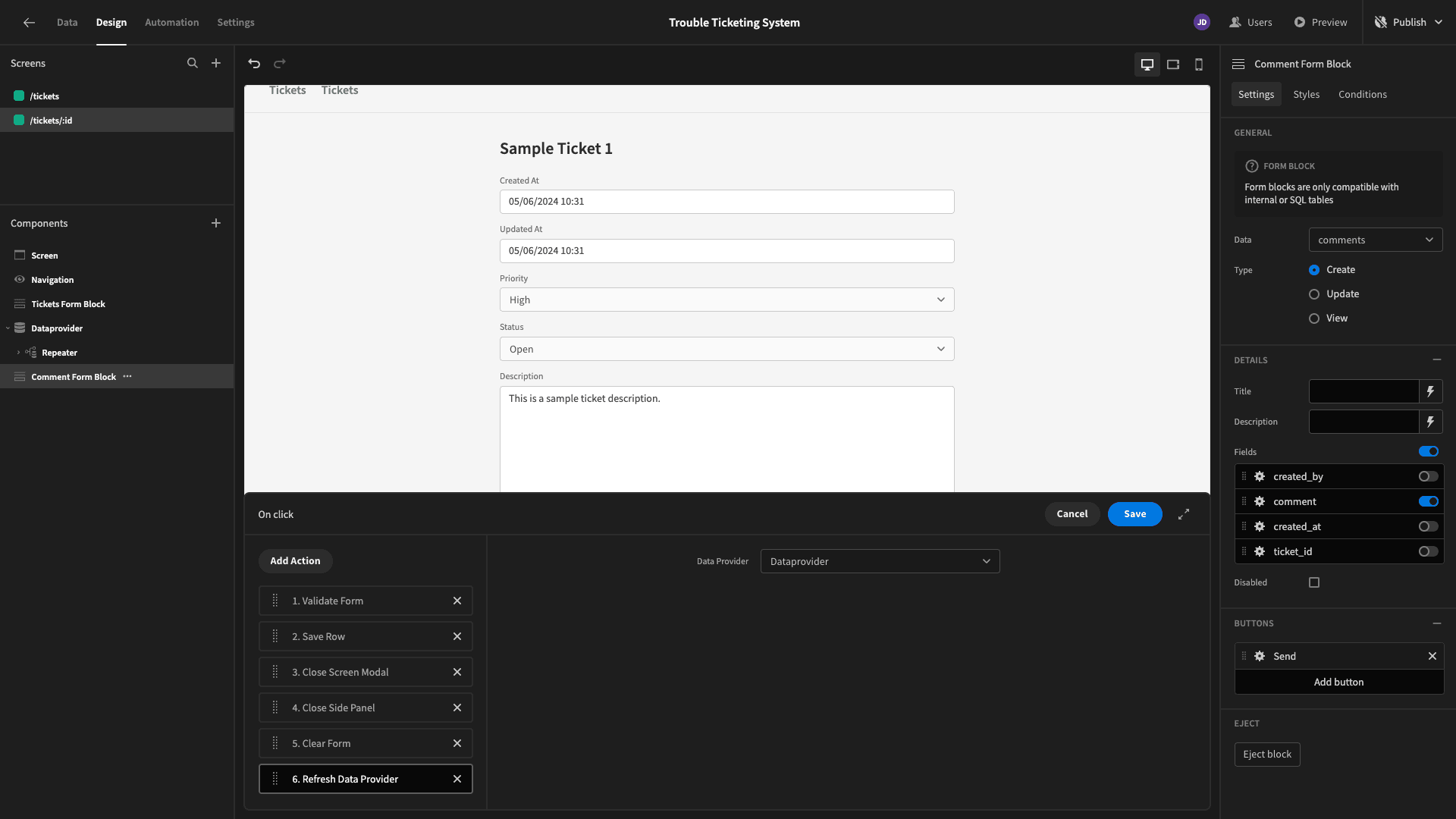The width and height of the screenshot is (1456, 819).
Task: Select the Update type radio button
Action: (x=1314, y=294)
